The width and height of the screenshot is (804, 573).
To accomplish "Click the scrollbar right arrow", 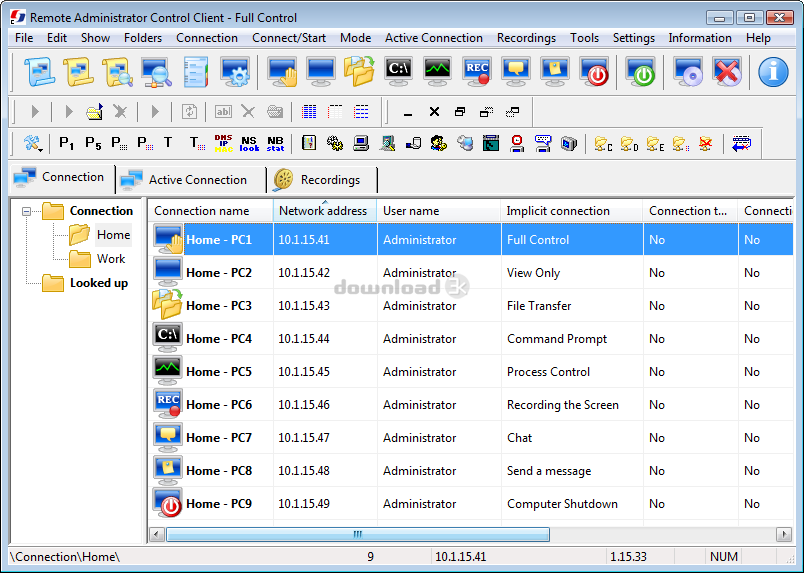I will pyautogui.click(x=783, y=535).
